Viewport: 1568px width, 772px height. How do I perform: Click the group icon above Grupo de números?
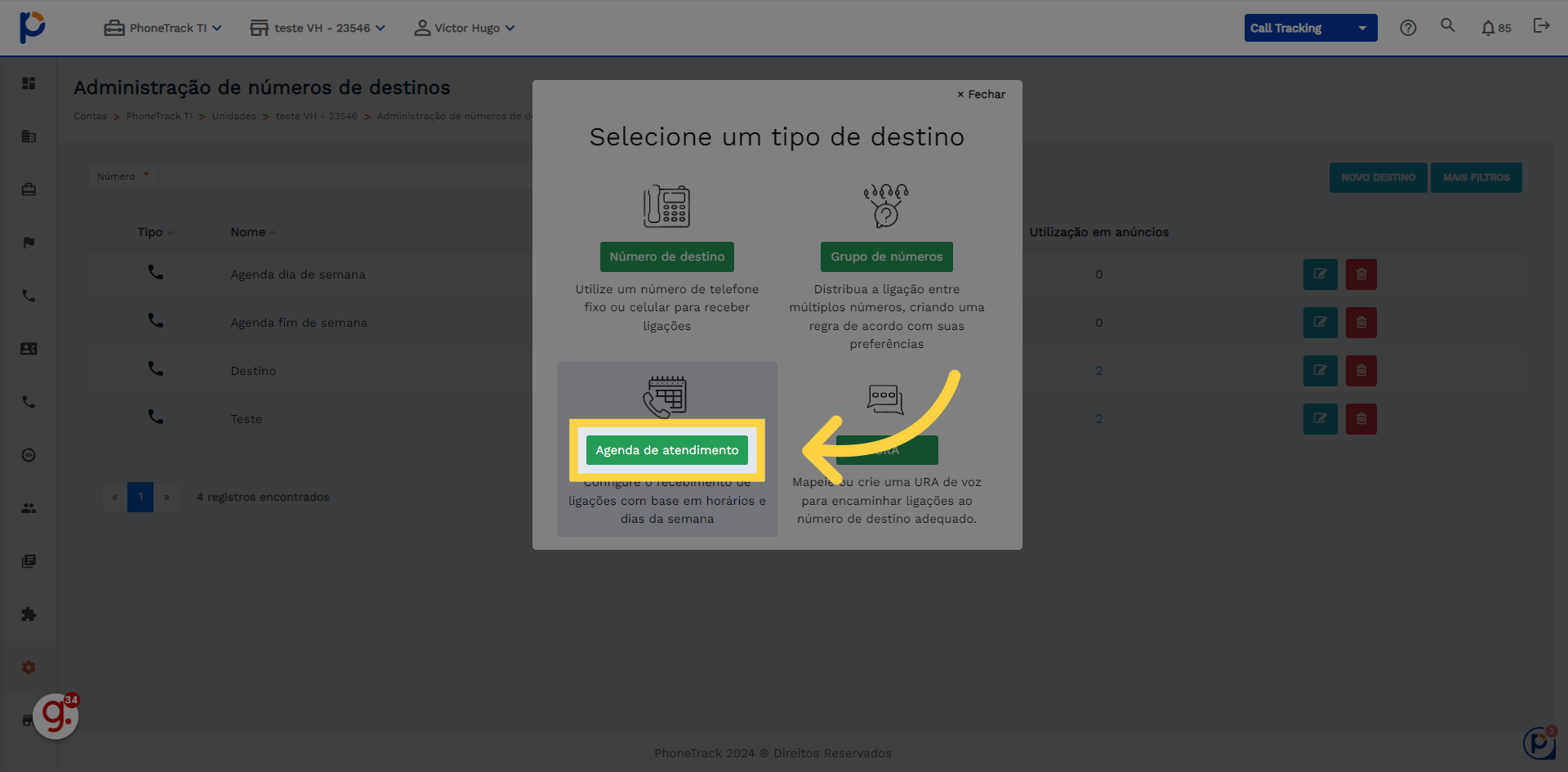pyautogui.click(x=886, y=206)
